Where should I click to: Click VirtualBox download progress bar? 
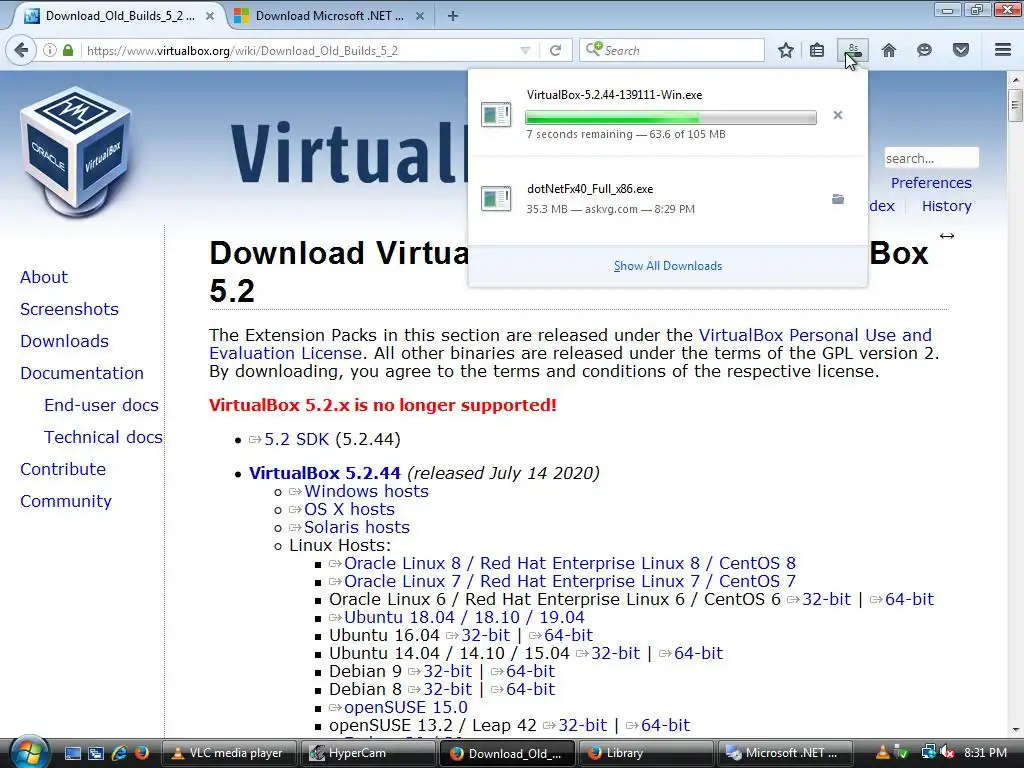pyautogui.click(x=671, y=118)
